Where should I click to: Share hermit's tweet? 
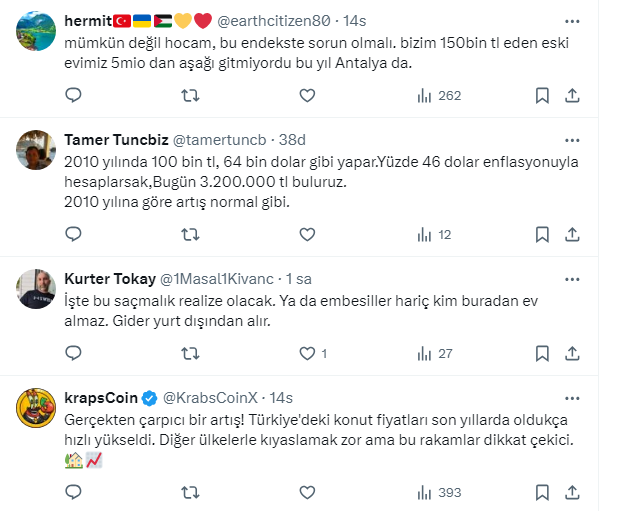pos(572,96)
